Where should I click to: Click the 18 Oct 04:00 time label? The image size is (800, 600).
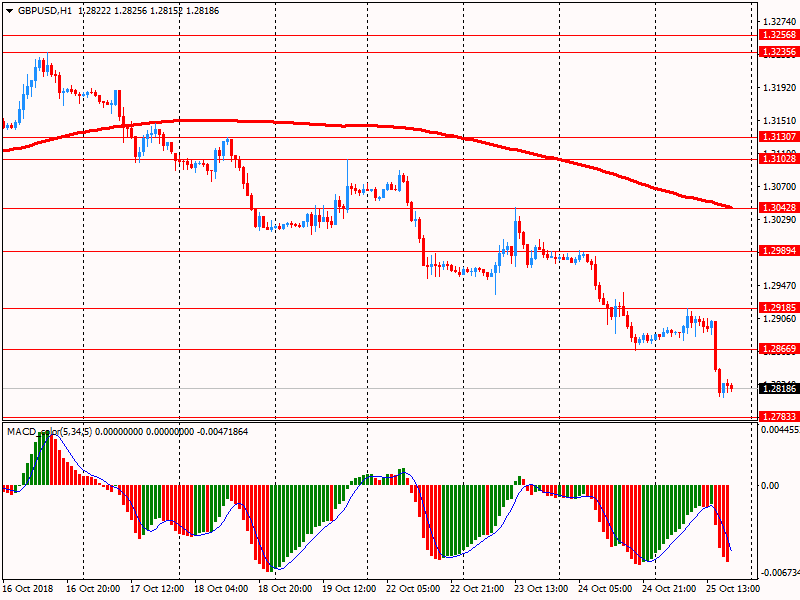pos(221,589)
